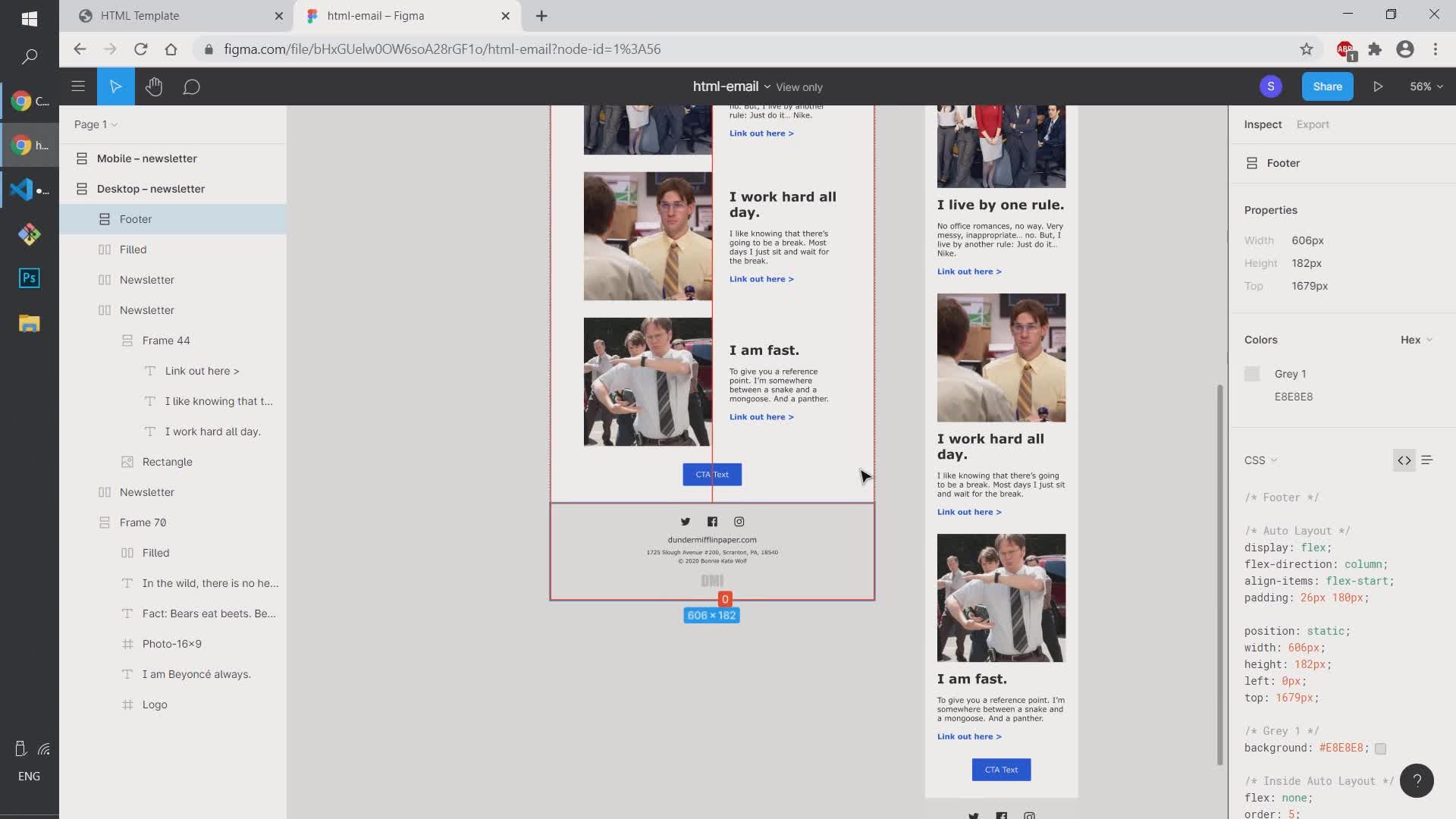The image size is (1456, 819).
Task: Select the Footer layer
Action: 173,219
